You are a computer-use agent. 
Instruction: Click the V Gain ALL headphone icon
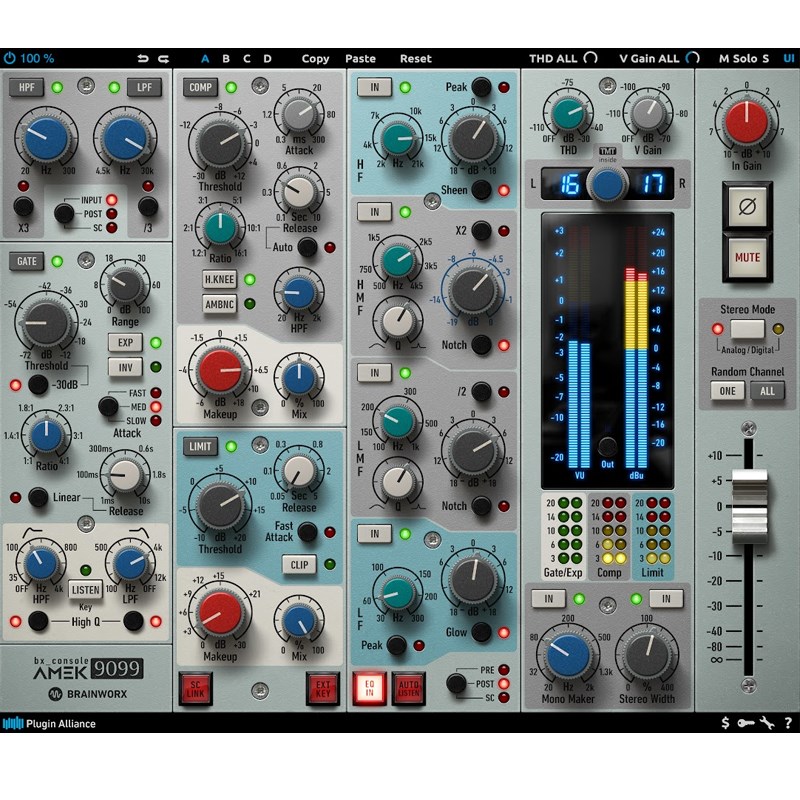point(692,58)
